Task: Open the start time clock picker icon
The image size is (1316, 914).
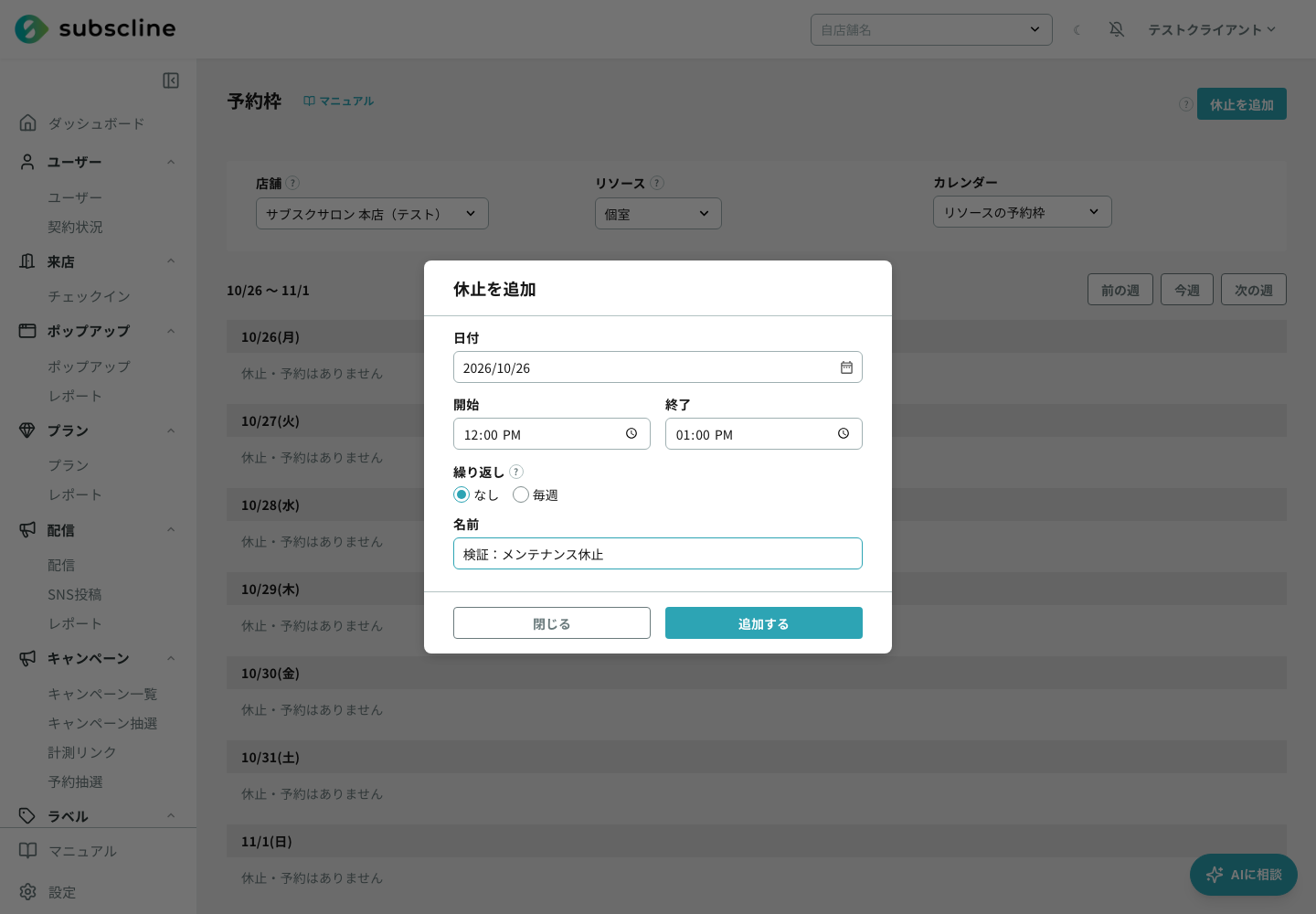Action: point(631,433)
